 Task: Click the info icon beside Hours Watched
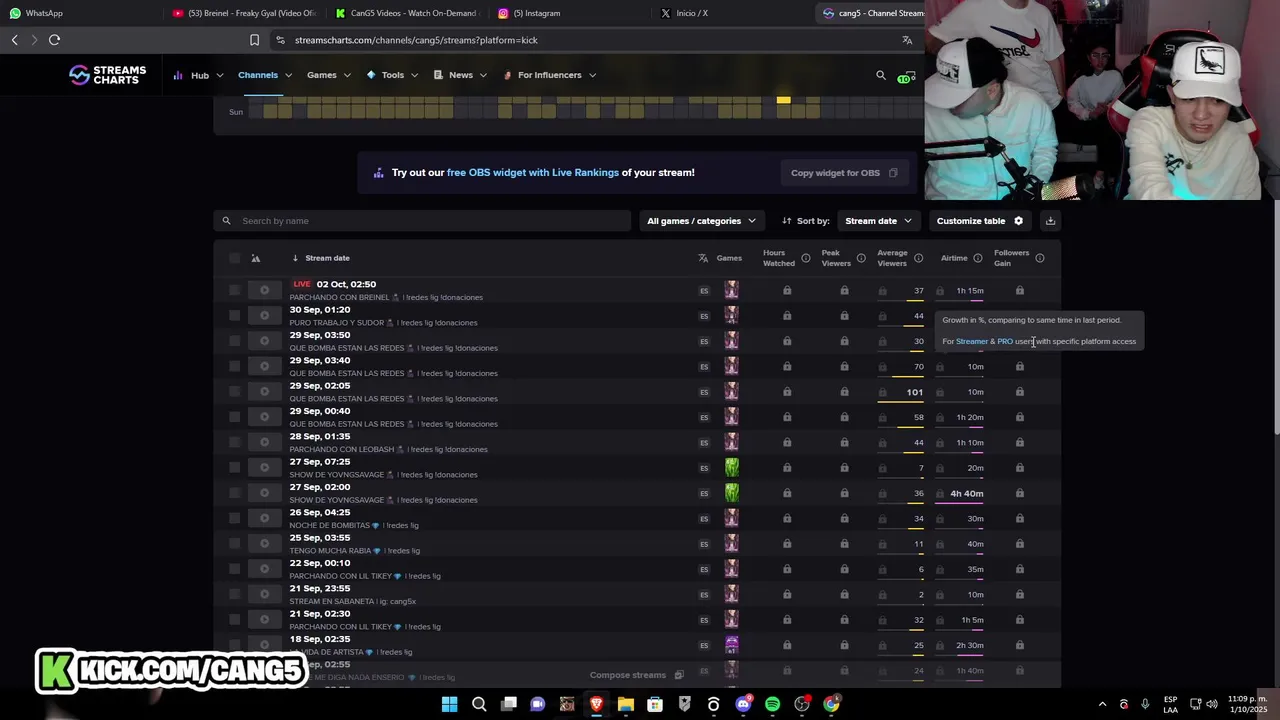[x=805, y=258]
